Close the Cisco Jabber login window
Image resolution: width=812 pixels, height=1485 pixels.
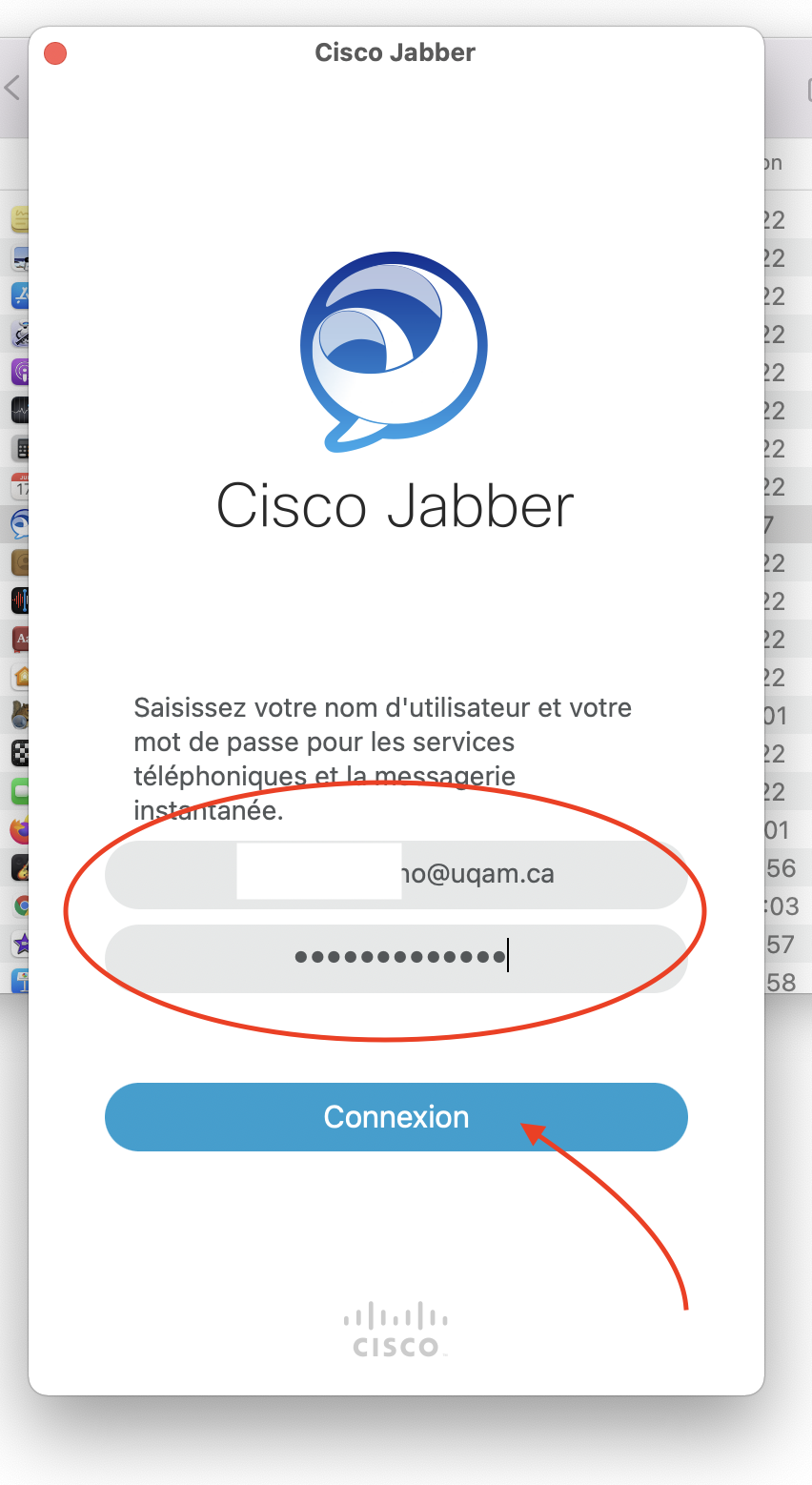(x=55, y=53)
